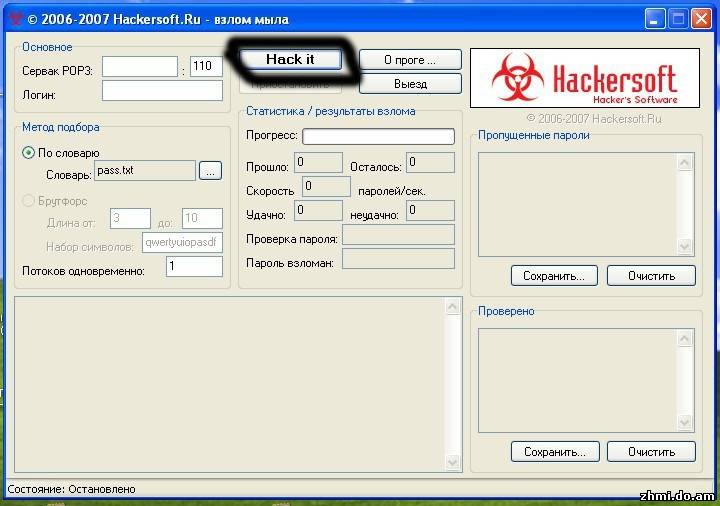Image resolution: width=720 pixels, height=506 pixels.
Task: Click scroll down arrow in Проверено list
Action: pyautogui.click(x=684, y=422)
